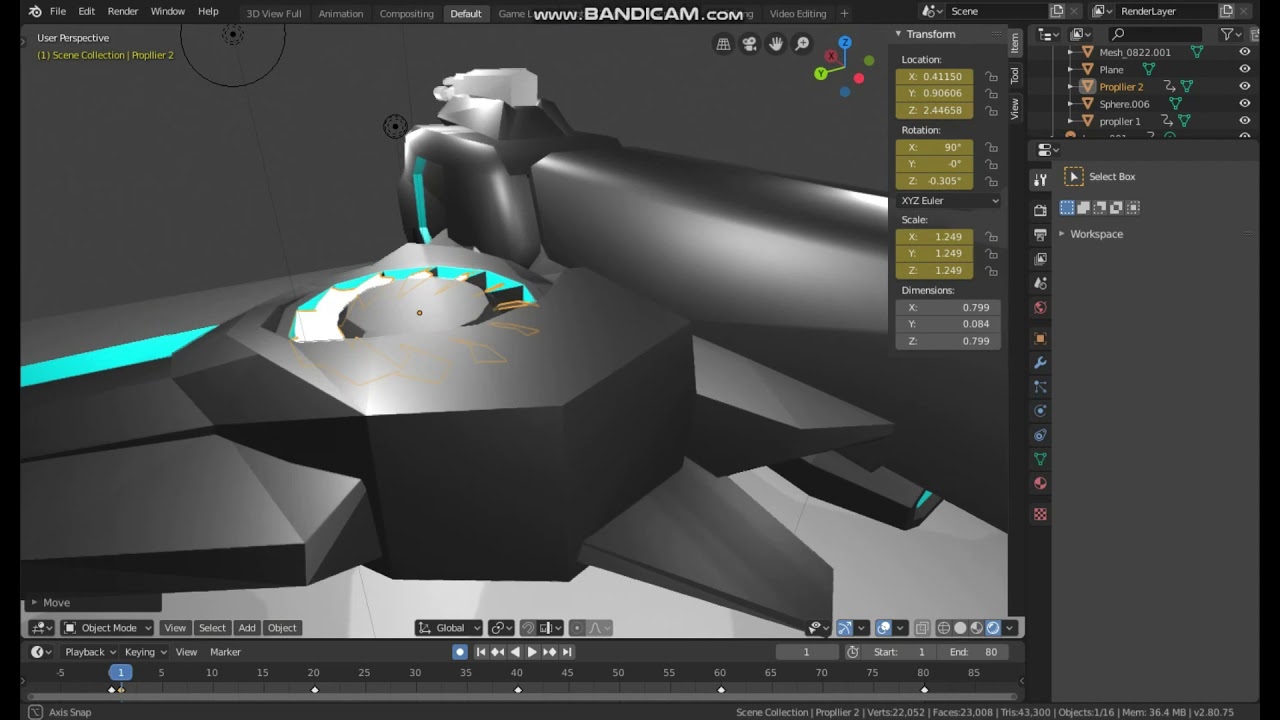Open the Render properties tab icon

point(1040,210)
